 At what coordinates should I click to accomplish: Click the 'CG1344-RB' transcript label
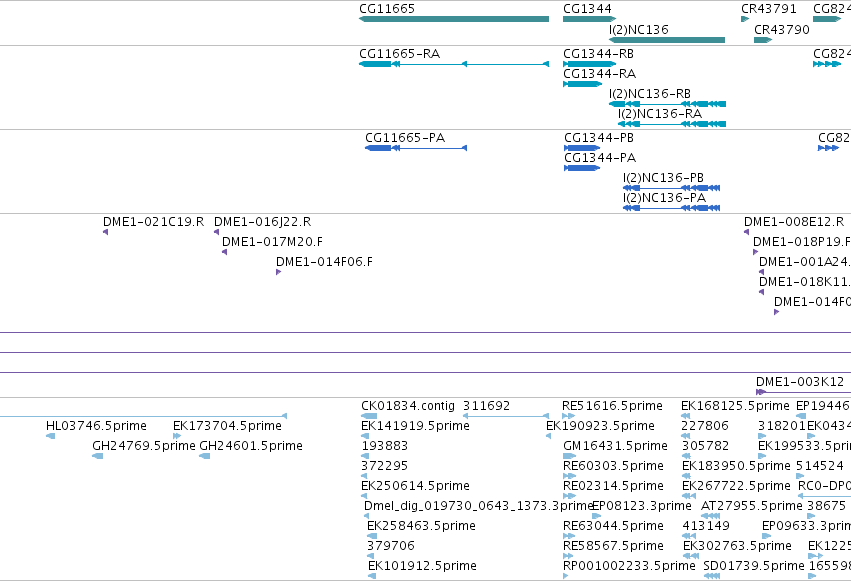pos(599,54)
